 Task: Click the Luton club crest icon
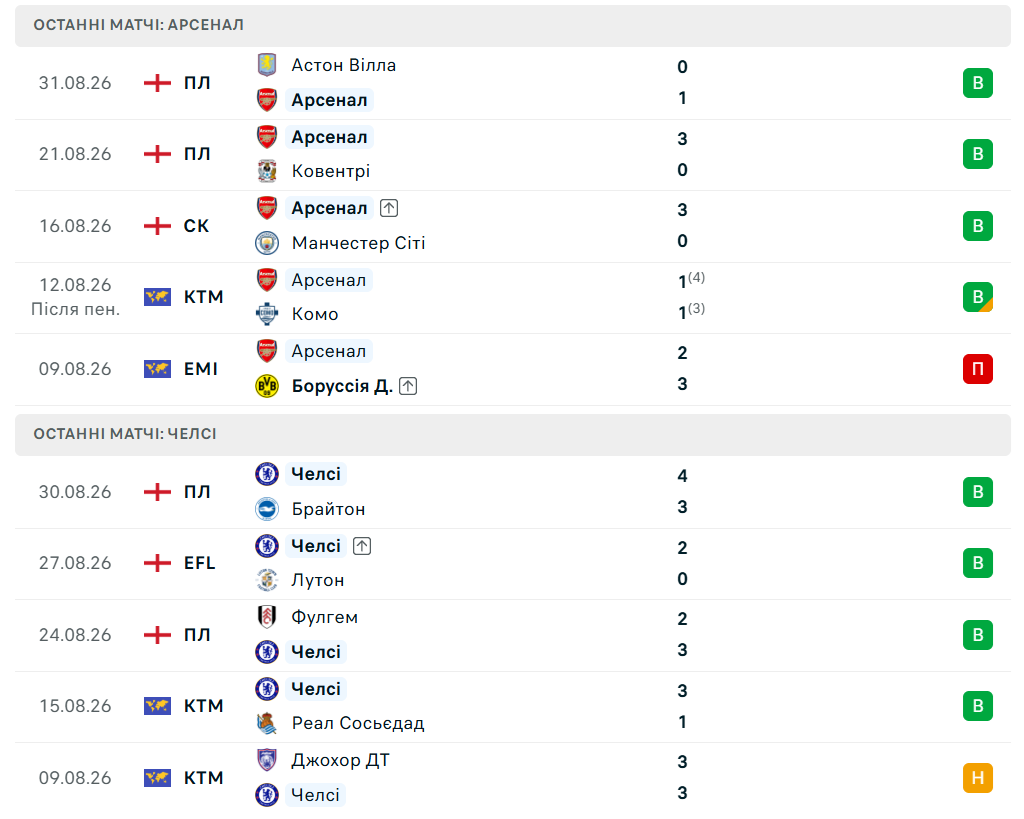tap(266, 580)
